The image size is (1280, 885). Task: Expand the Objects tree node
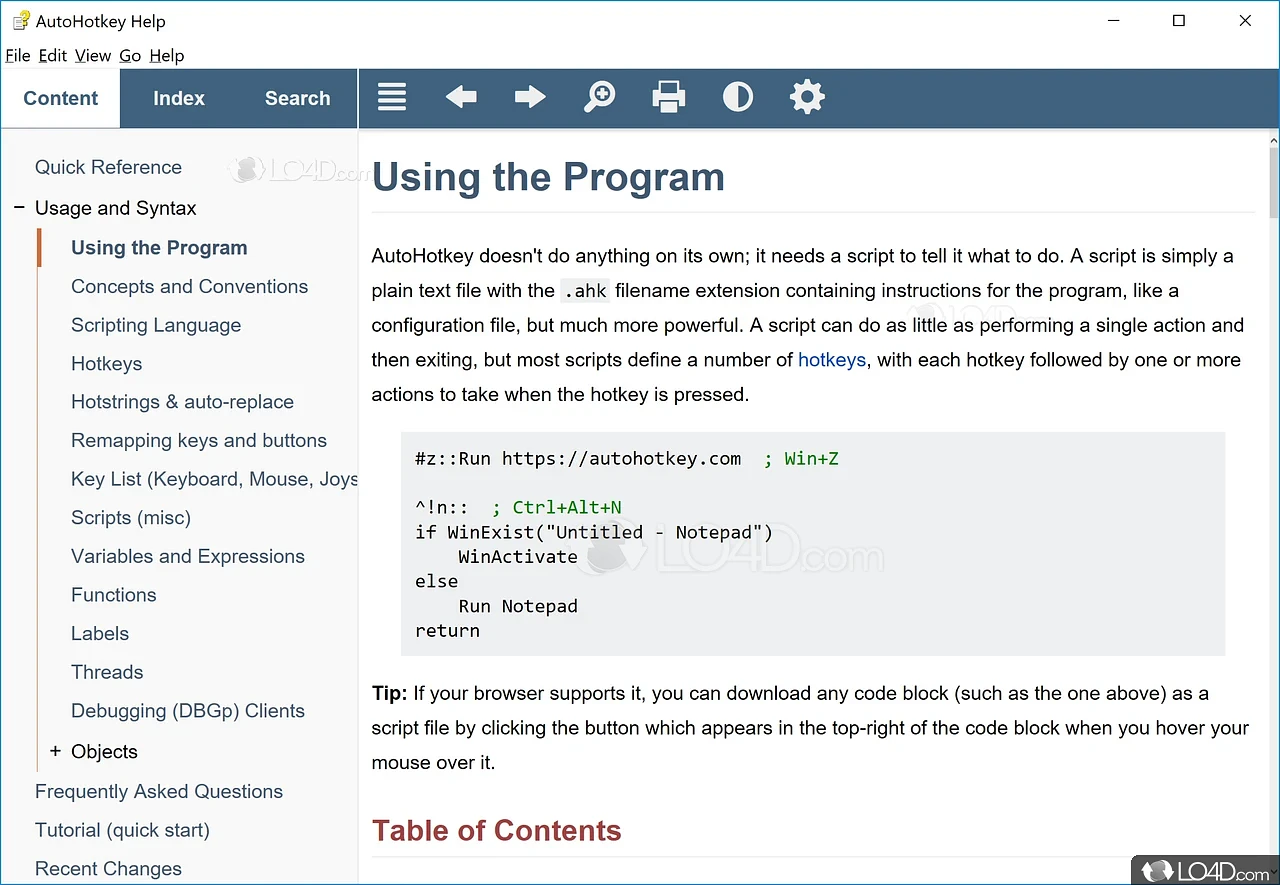(55, 751)
